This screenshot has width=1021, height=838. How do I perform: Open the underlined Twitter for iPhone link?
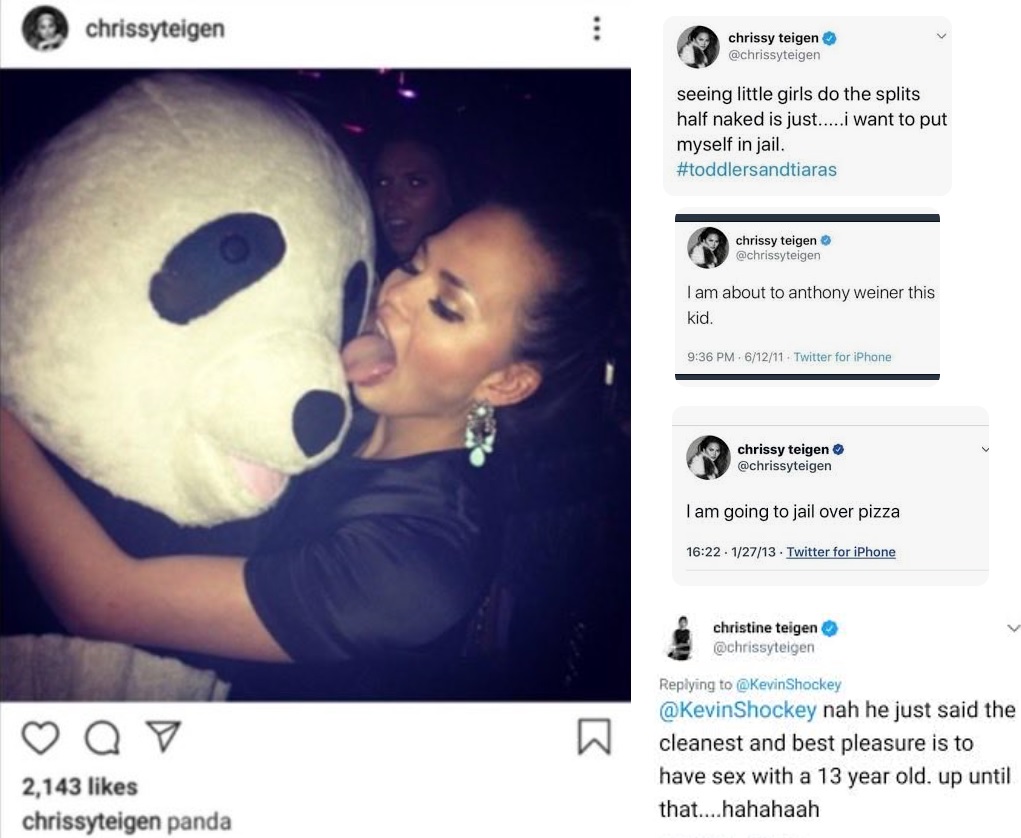pos(841,552)
